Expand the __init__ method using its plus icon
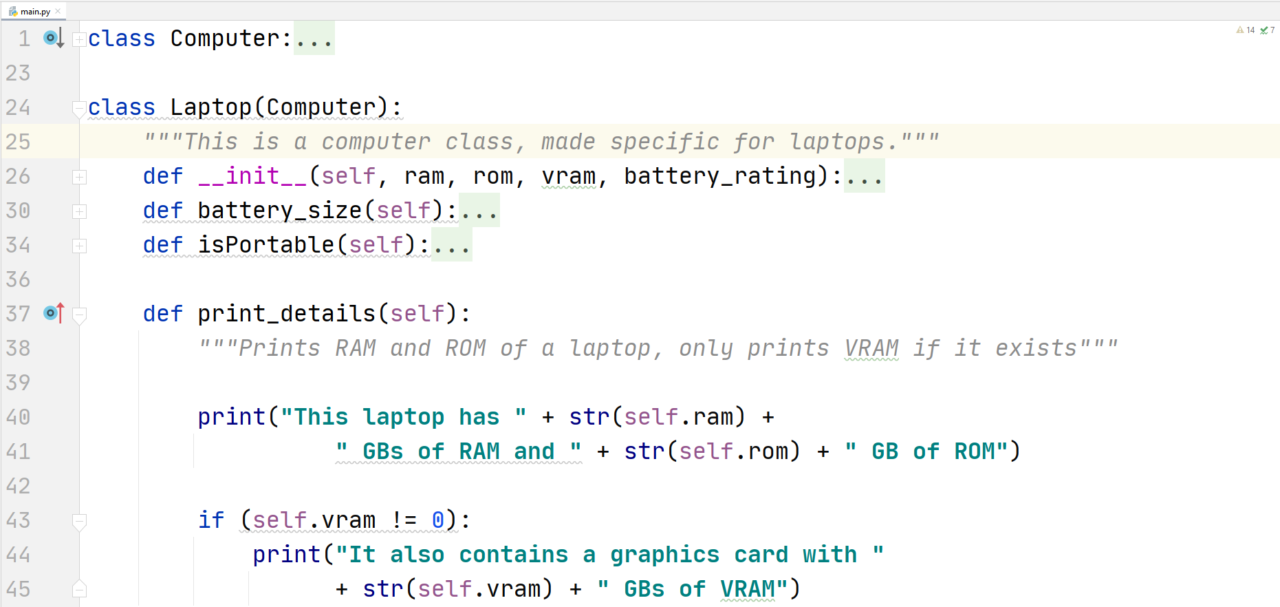The width and height of the screenshot is (1280, 607). tap(79, 175)
